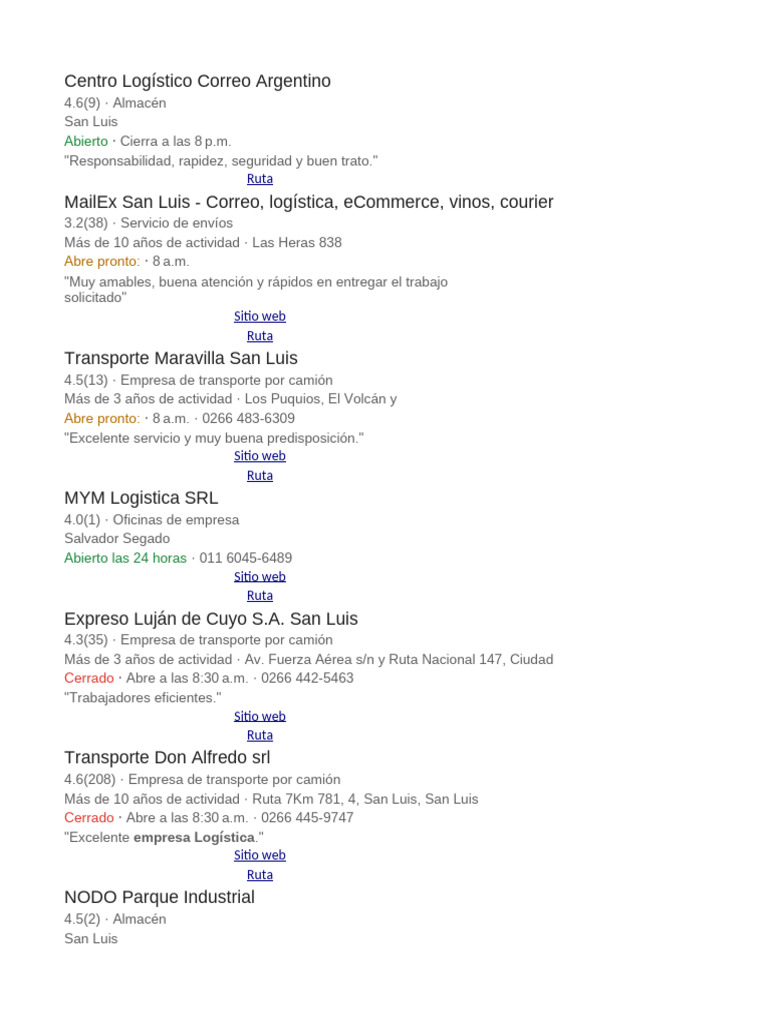Open MailEx San Luis listing title
This screenshot has width=768, height=1024.
[x=308, y=202]
